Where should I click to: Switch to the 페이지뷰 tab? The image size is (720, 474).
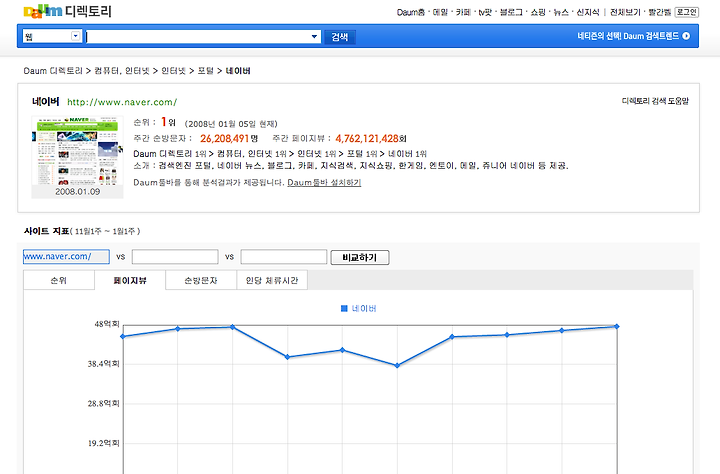[x=130, y=280]
